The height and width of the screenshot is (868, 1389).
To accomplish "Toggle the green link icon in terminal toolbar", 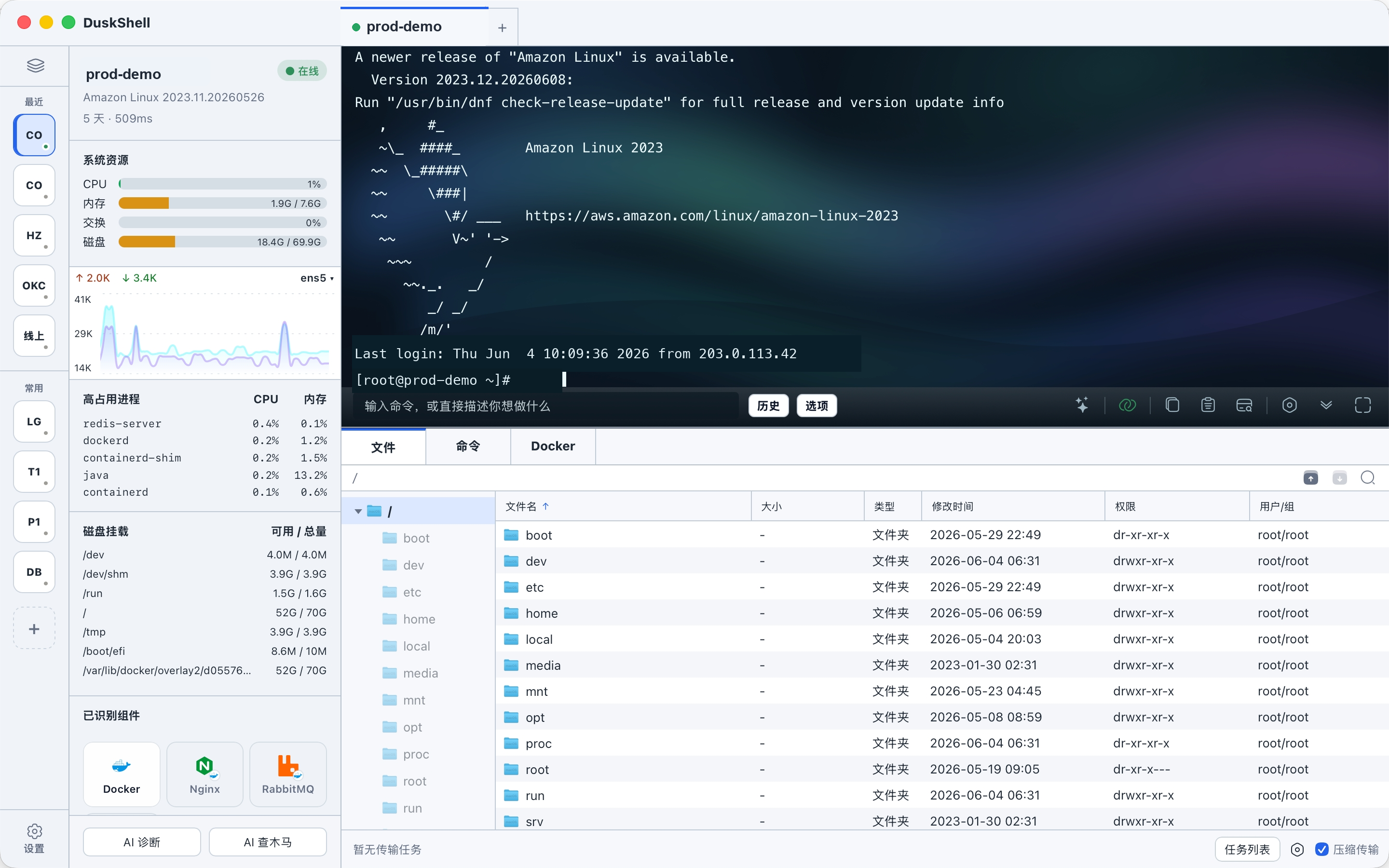I will tap(1127, 405).
